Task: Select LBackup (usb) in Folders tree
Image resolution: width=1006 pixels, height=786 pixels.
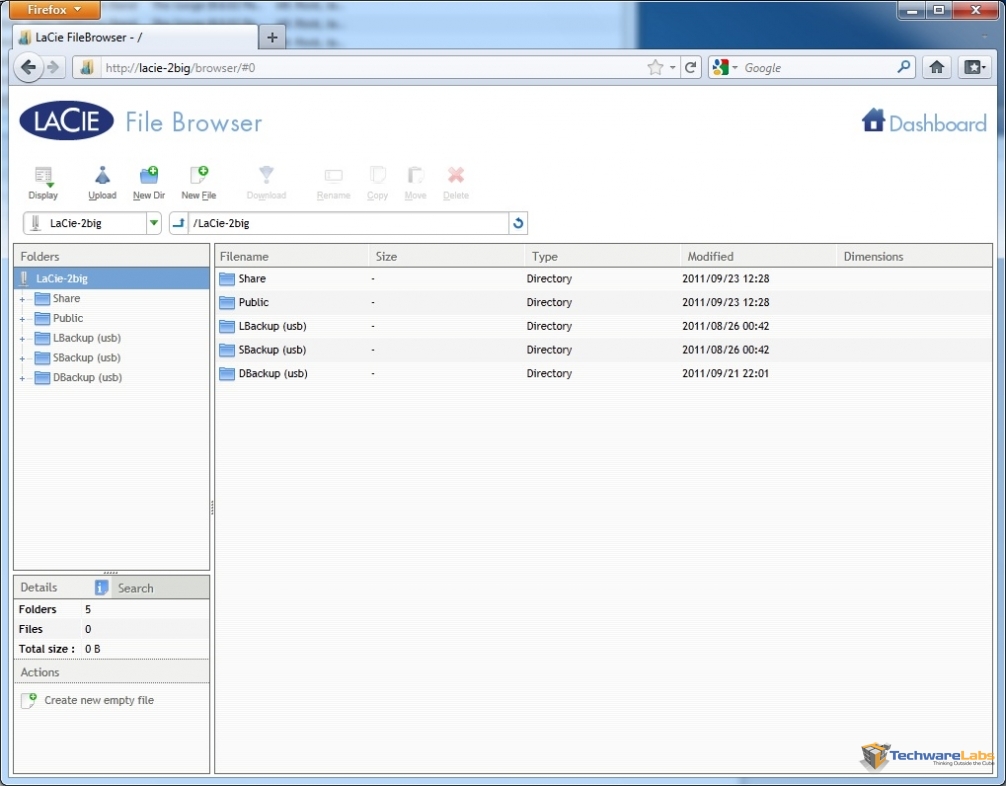Action: tap(87, 338)
